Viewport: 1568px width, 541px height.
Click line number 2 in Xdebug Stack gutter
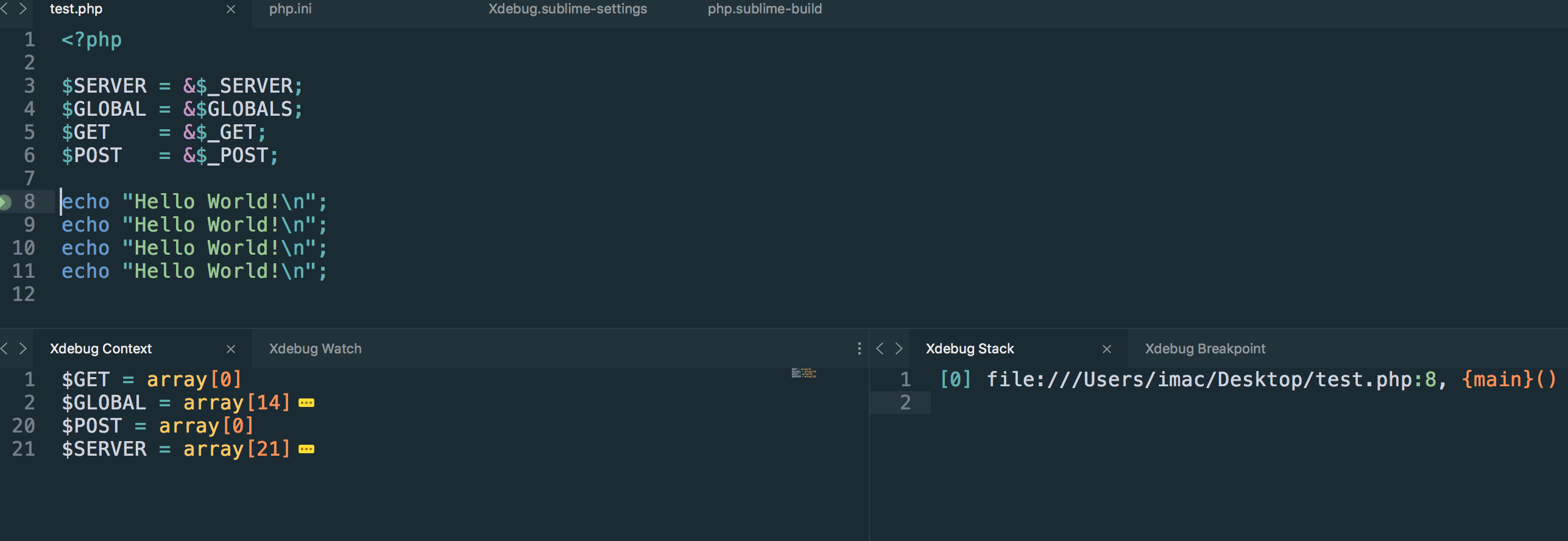click(905, 403)
